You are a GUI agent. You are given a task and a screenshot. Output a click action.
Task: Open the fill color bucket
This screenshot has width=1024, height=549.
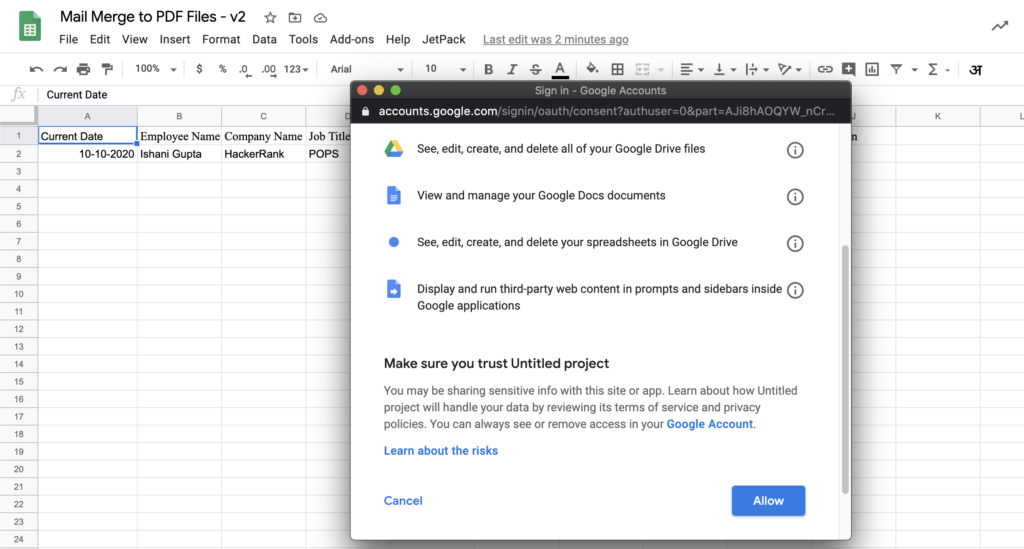[x=592, y=69]
